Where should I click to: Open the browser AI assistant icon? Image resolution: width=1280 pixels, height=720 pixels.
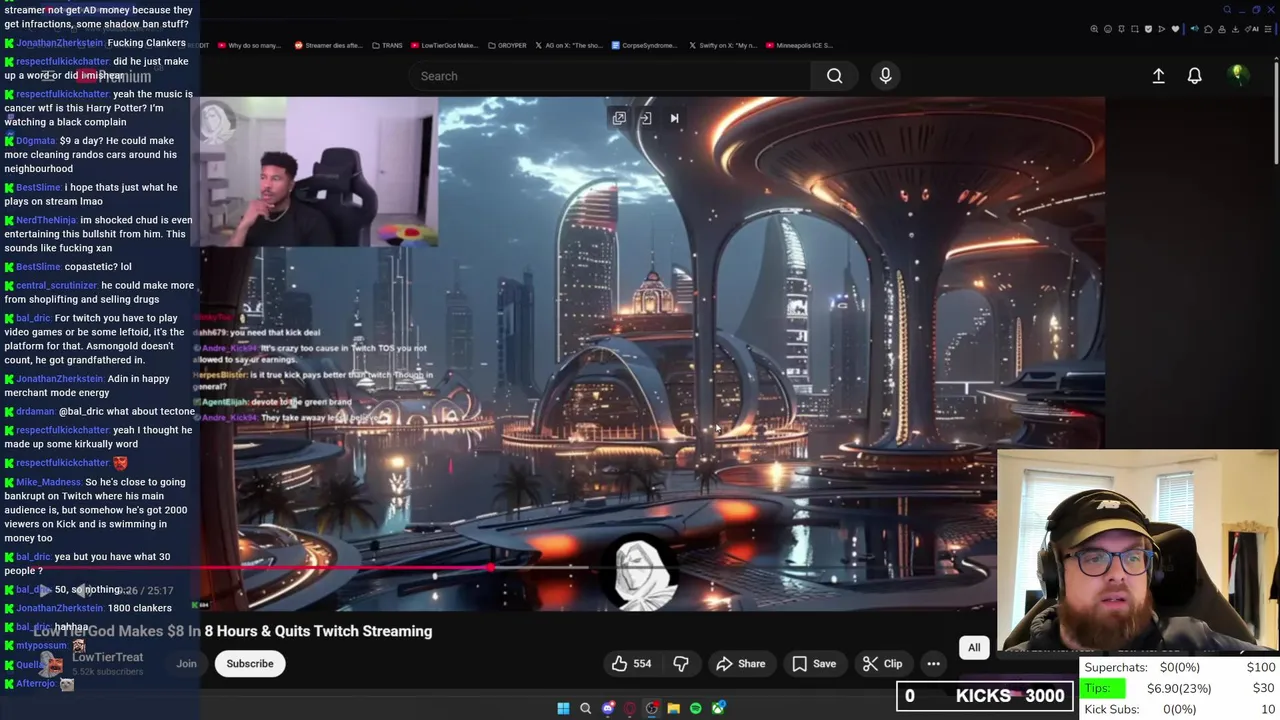tap(1252, 29)
